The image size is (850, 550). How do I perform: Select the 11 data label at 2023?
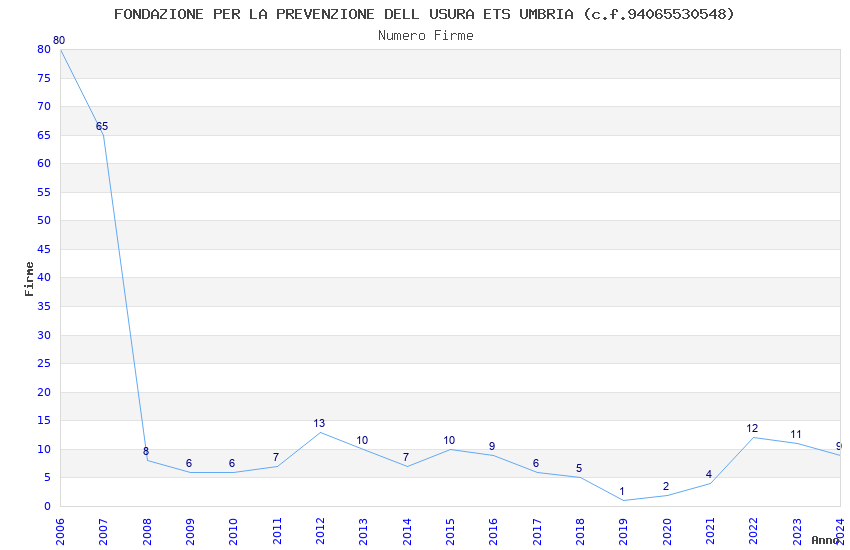coord(795,434)
